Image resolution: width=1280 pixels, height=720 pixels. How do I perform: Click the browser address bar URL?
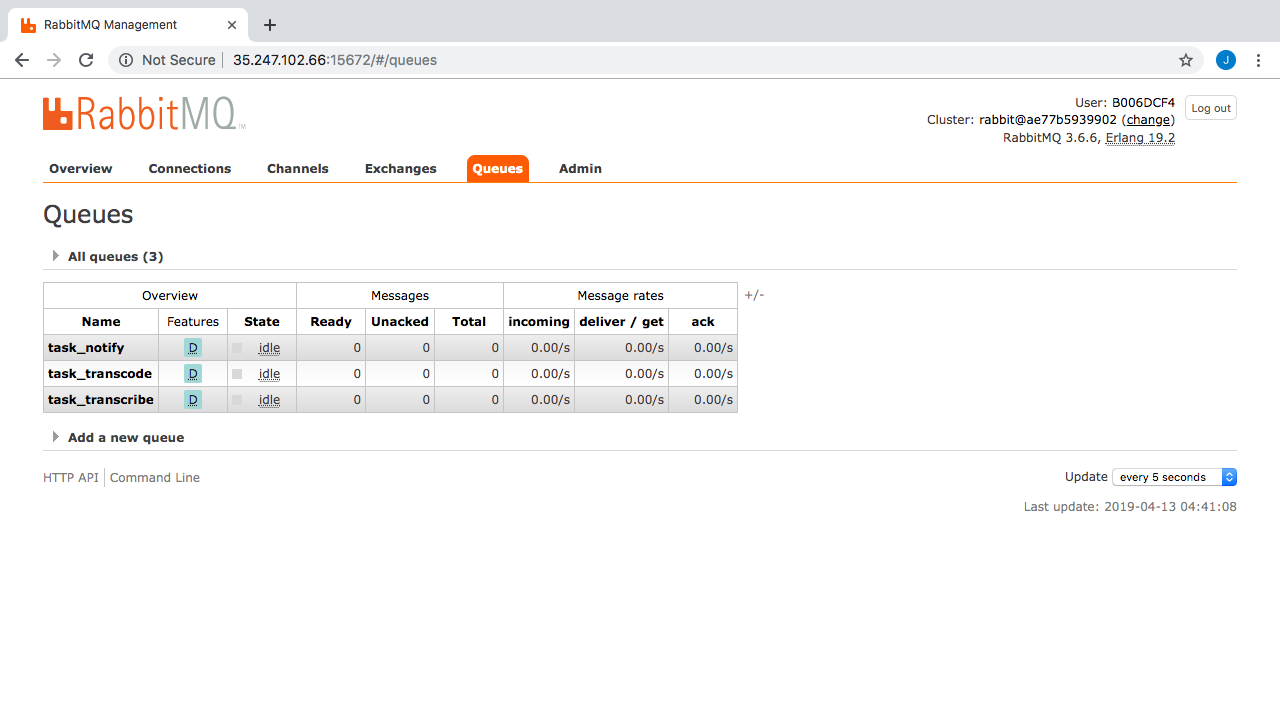pyautogui.click(x=335, y=60)
